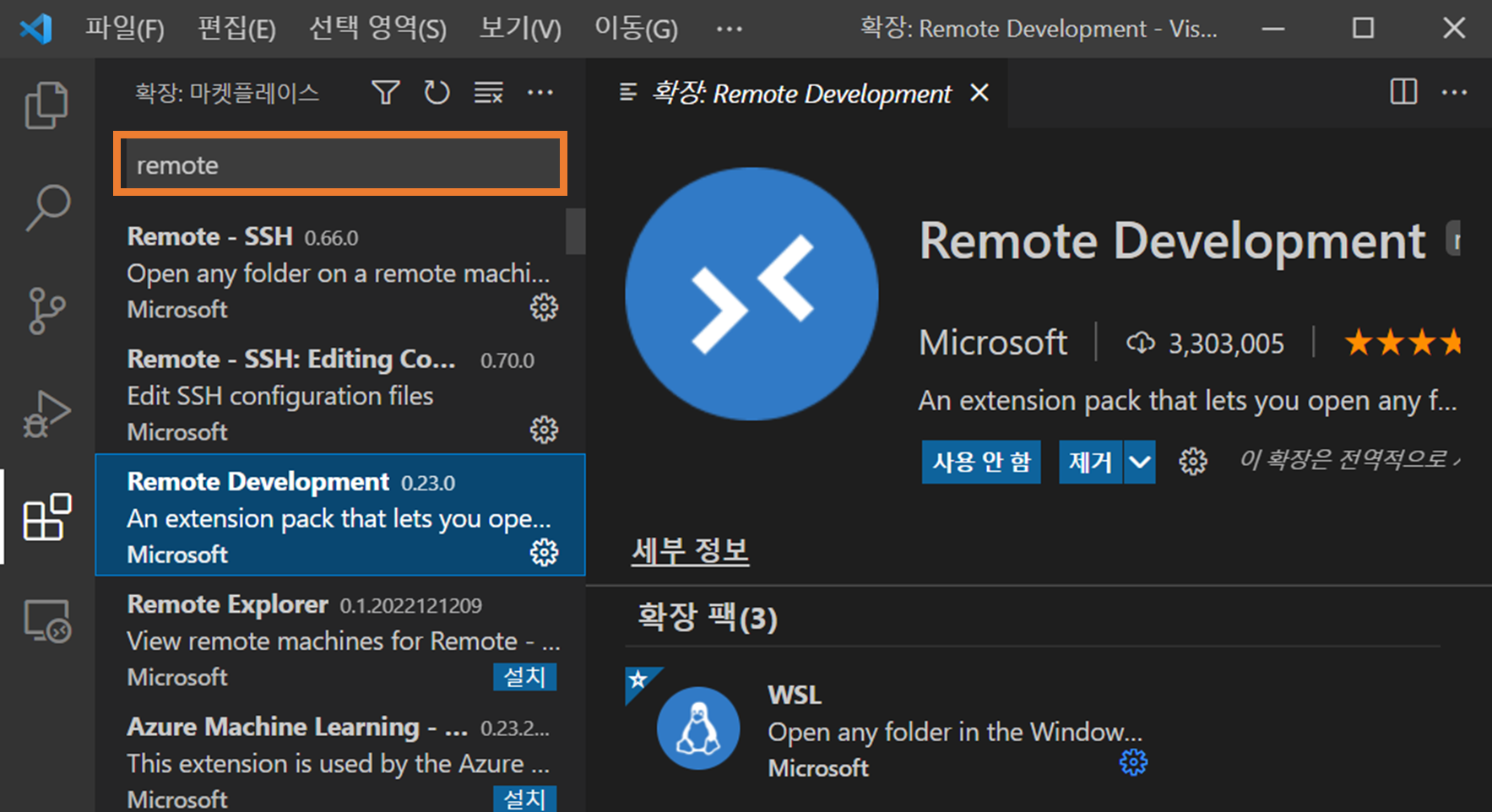Open the 이동(G) menu
The width and height of the screenshot is (1492, 812).
[x=636, y=29]
